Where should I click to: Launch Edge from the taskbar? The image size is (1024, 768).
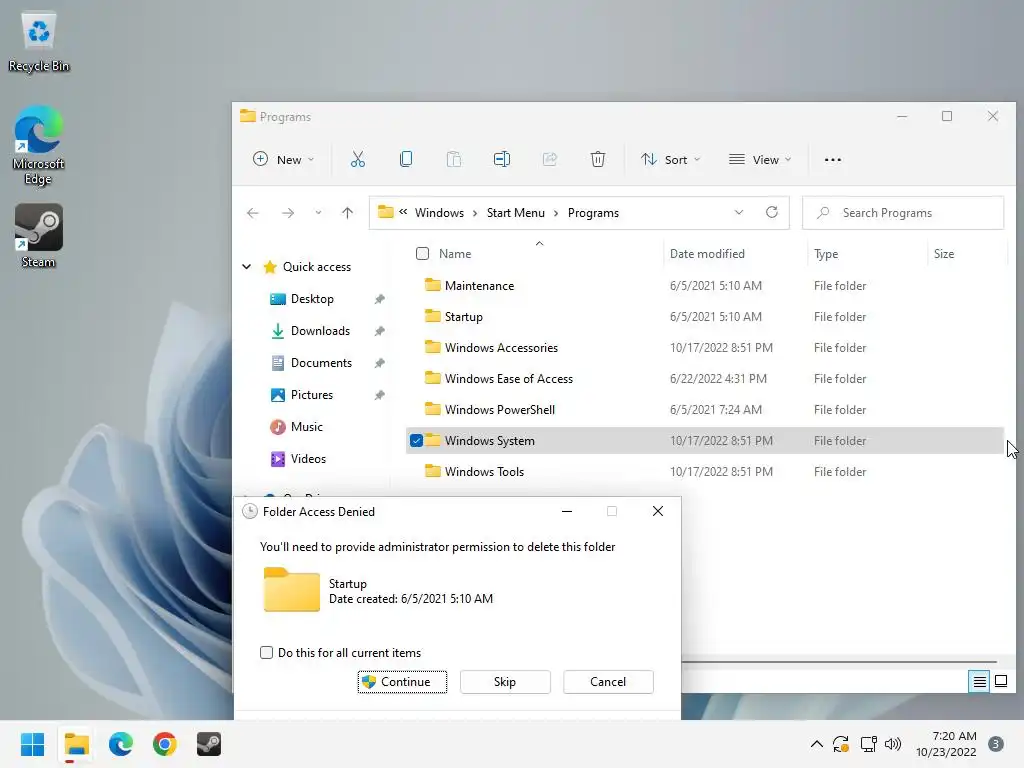pyautogui.click(x=121, y=744)
